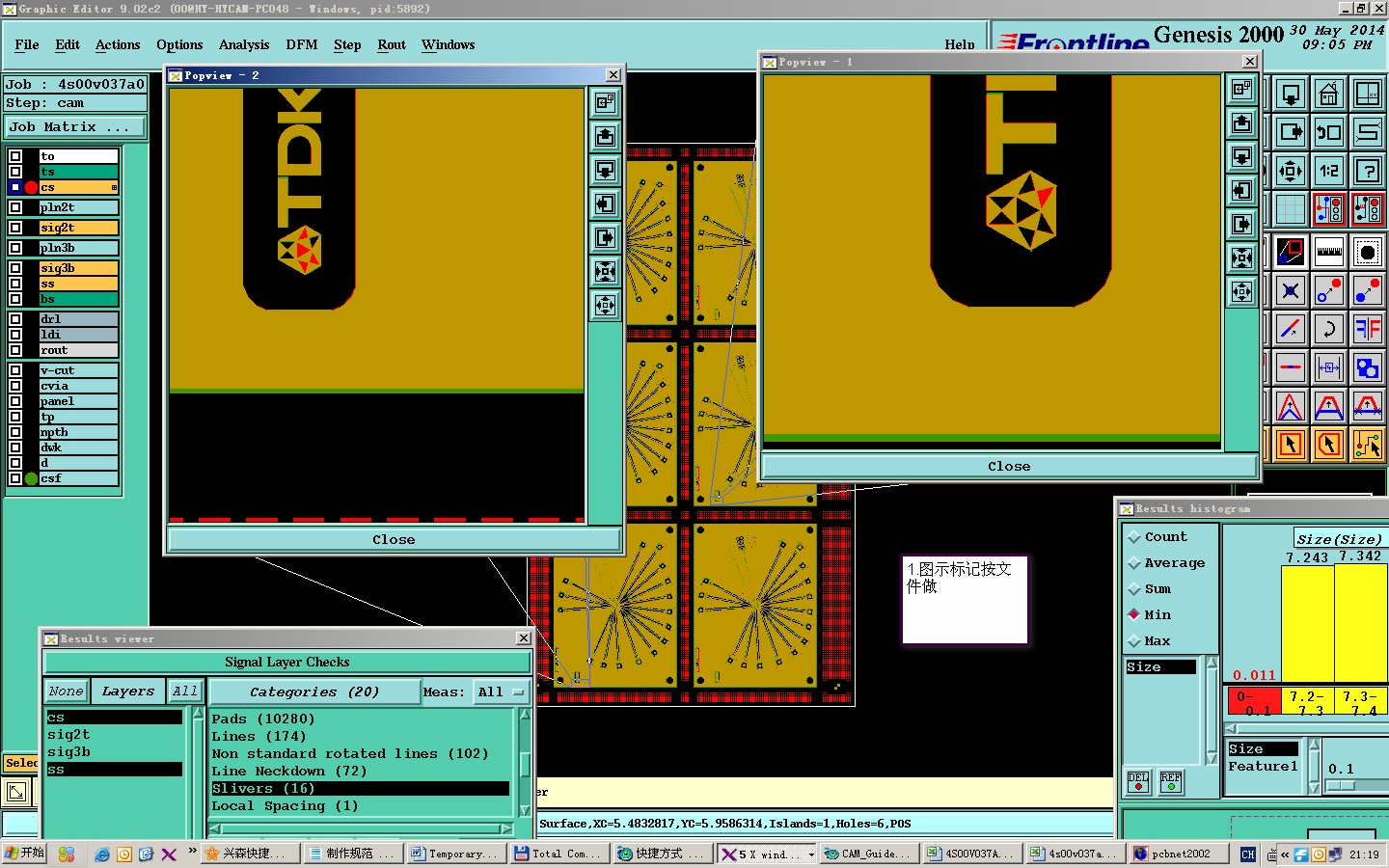This screenshot has height=868, width=1389.
Task: Click pan up icon in Popview 2
Action: coord(605,136)
